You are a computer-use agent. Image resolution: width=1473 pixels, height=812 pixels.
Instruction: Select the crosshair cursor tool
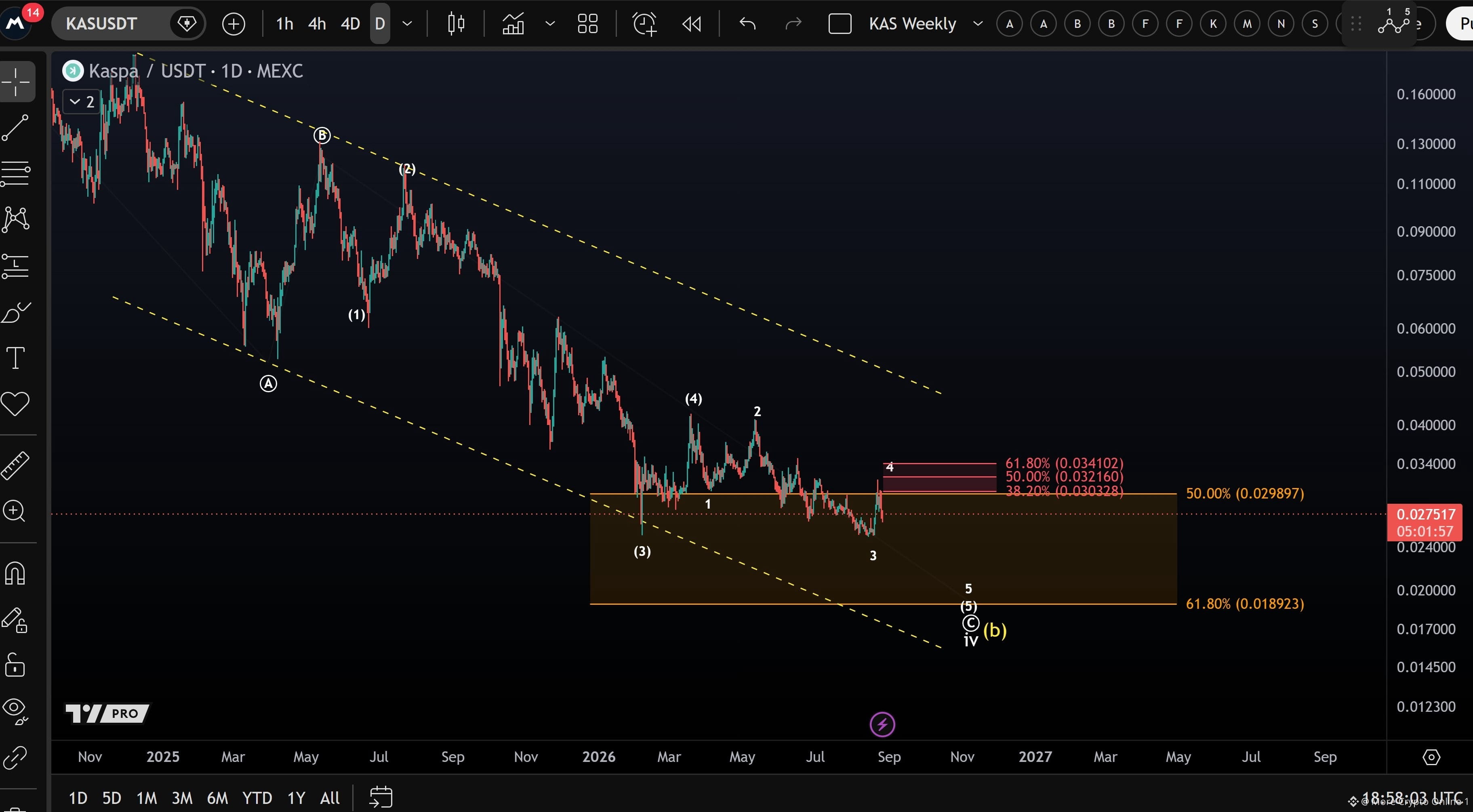click(16, 82)
